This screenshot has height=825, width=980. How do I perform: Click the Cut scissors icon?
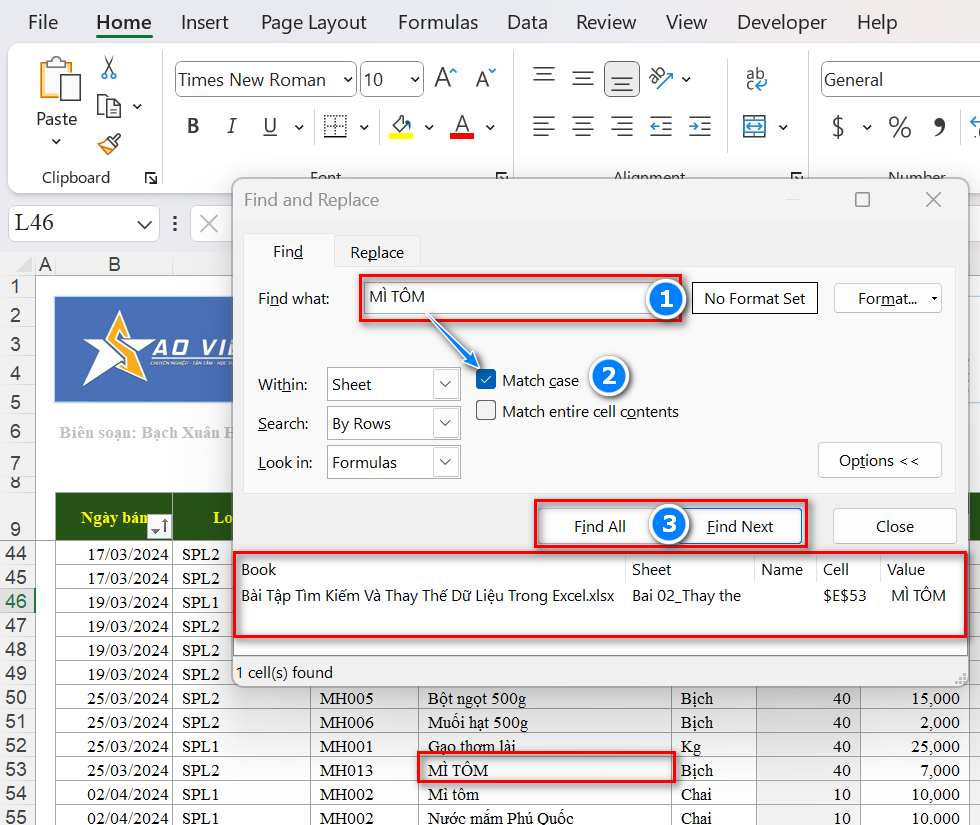[109, 68]
